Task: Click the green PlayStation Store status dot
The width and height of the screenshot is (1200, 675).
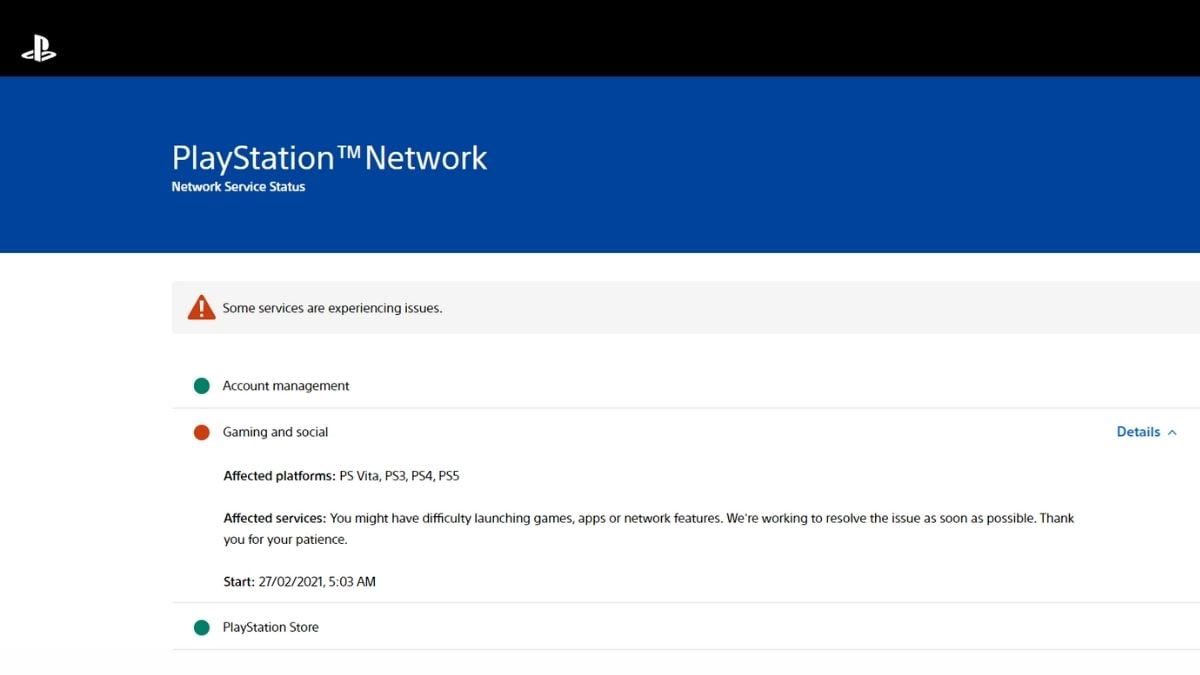Action: 201,627
